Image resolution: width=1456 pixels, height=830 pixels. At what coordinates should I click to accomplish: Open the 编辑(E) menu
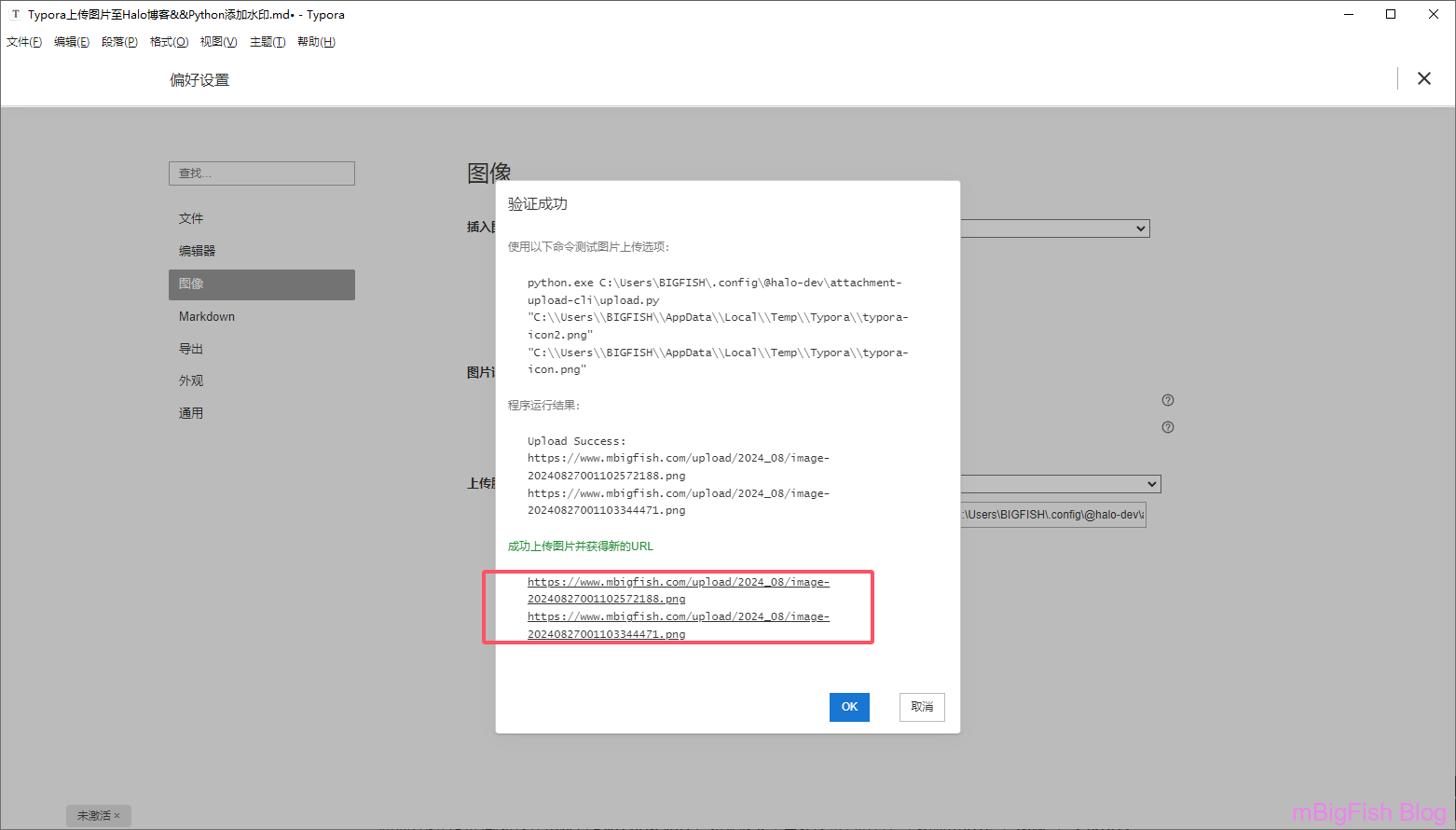click(72, 42)
